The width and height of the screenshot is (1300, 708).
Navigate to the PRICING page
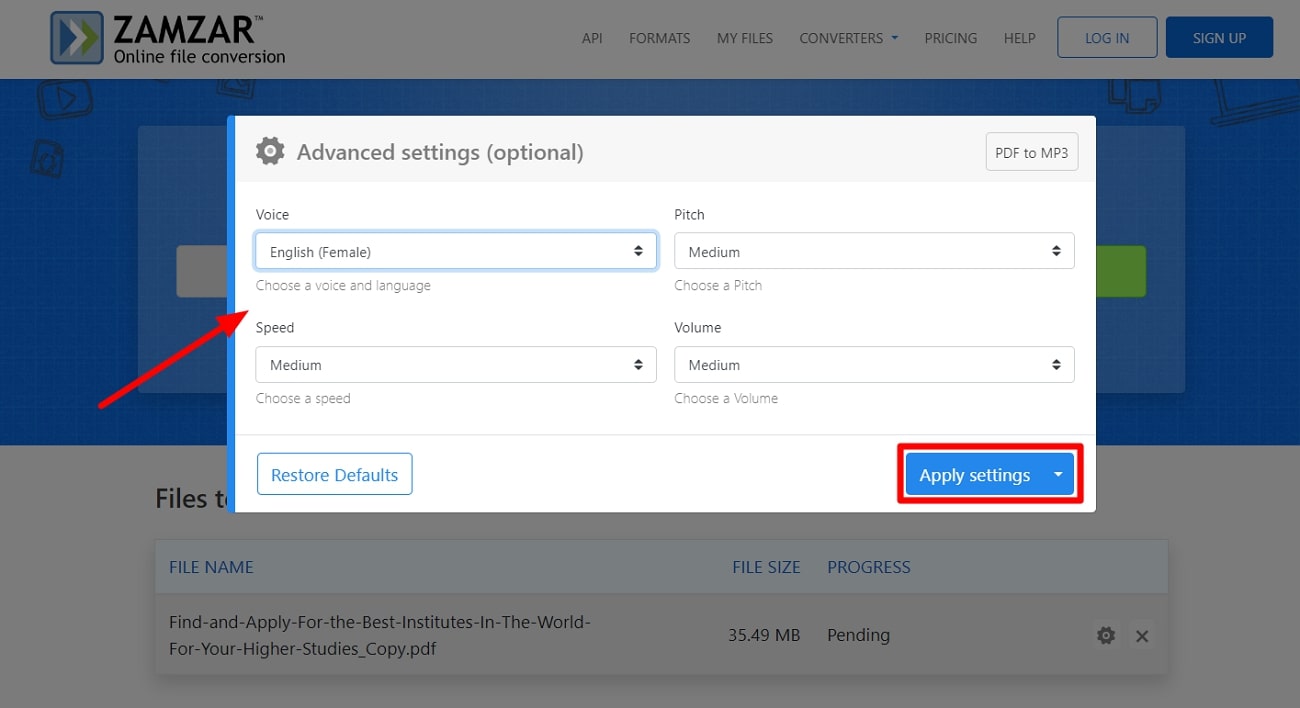(x=950, y=38)
